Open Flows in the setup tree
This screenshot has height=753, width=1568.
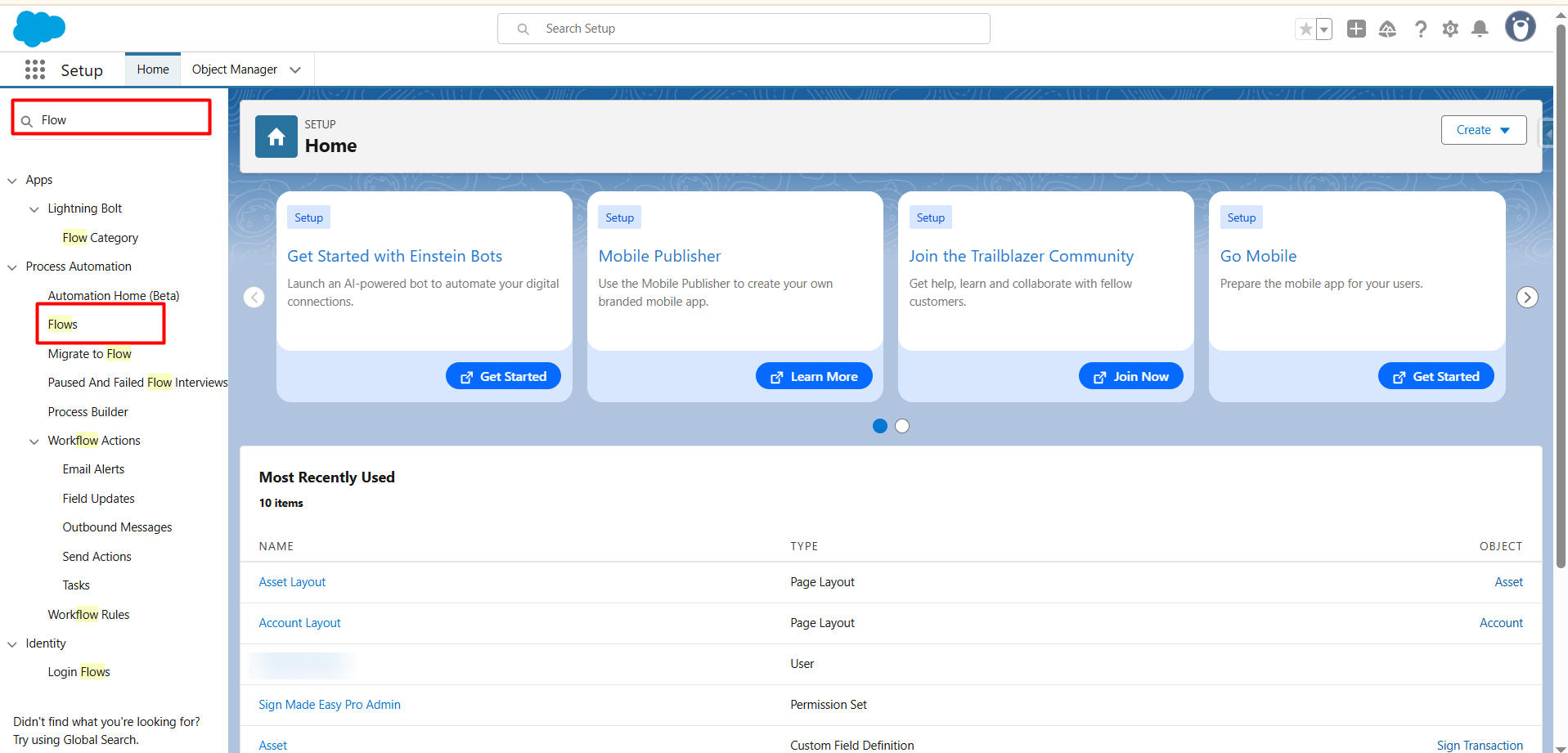[63, 325]
